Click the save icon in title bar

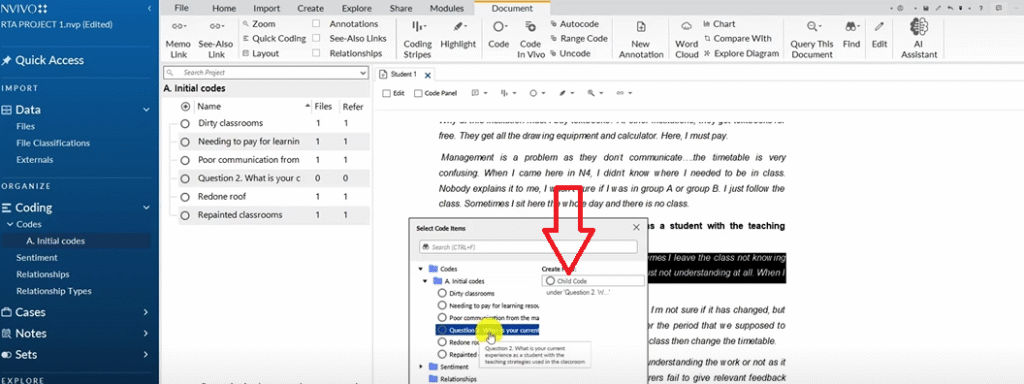[927, 8]
